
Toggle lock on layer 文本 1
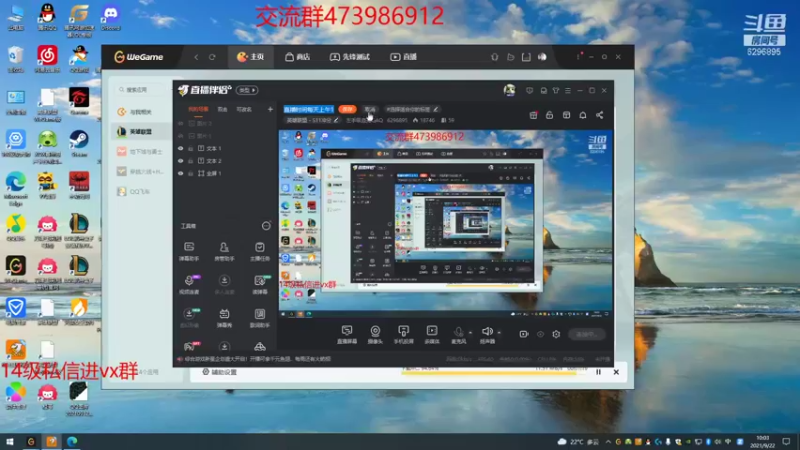click(191, 148)
